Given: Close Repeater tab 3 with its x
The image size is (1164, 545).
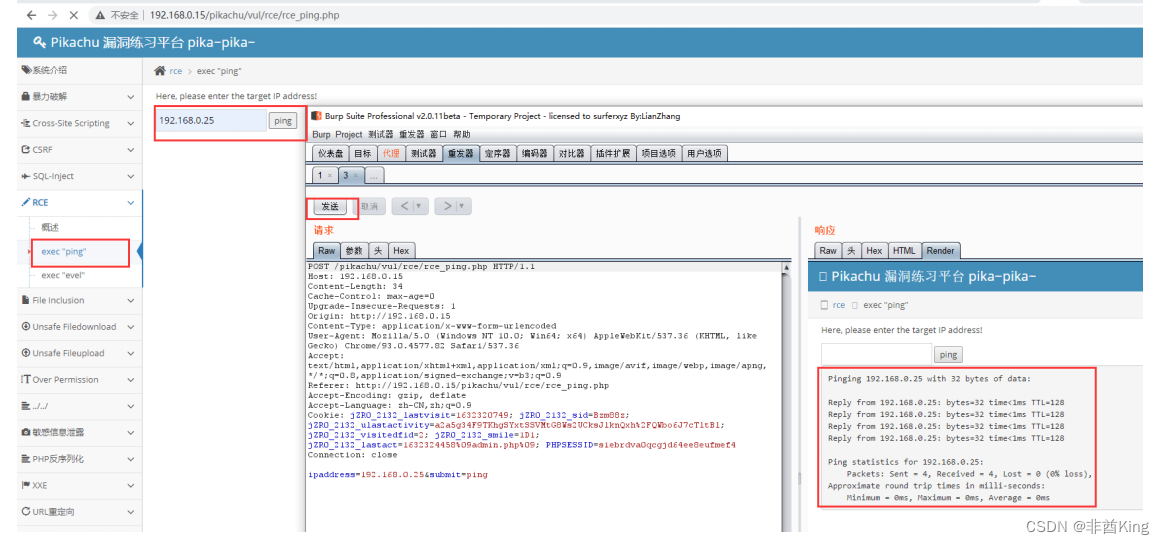Looking at the screenshot, I should pos(355,176).
